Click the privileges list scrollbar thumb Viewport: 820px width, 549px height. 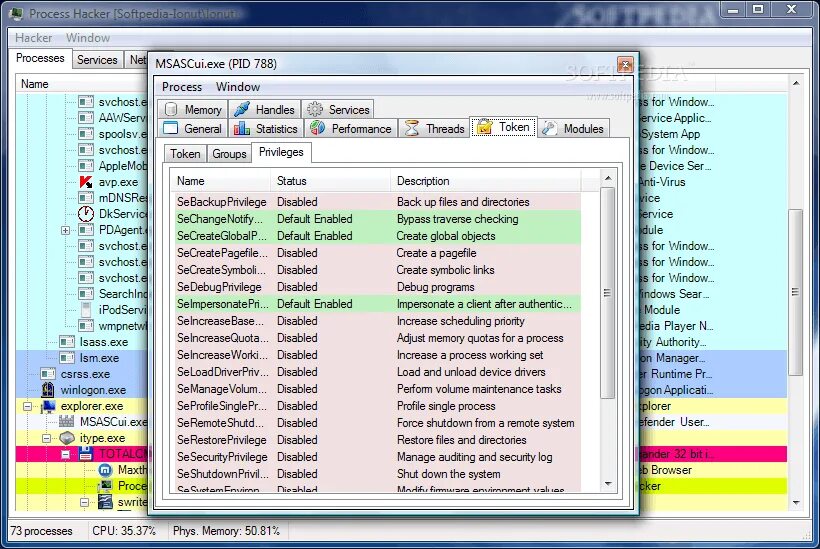coord(608,293)
